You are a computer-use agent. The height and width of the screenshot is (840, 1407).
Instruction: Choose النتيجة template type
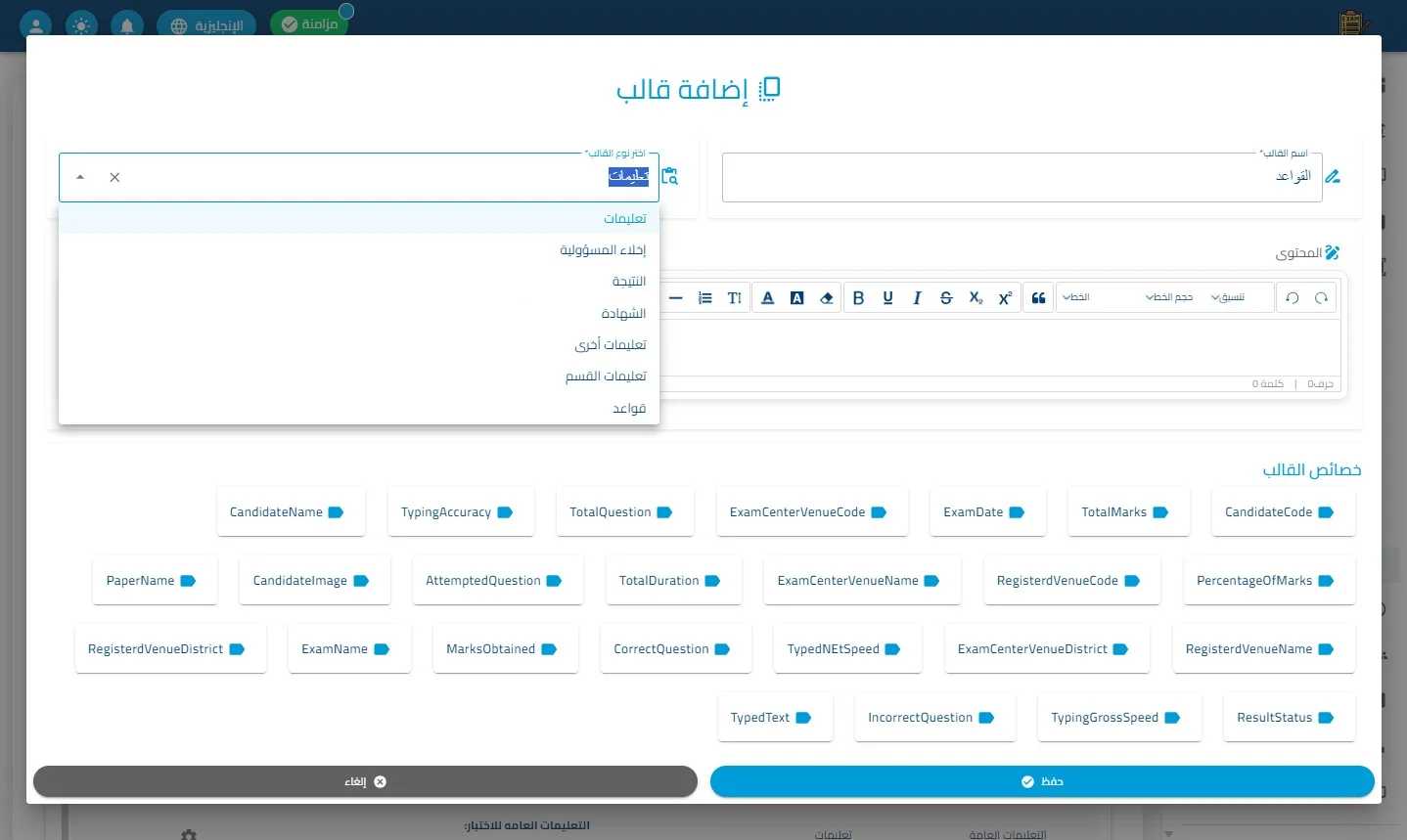(359, 281)
